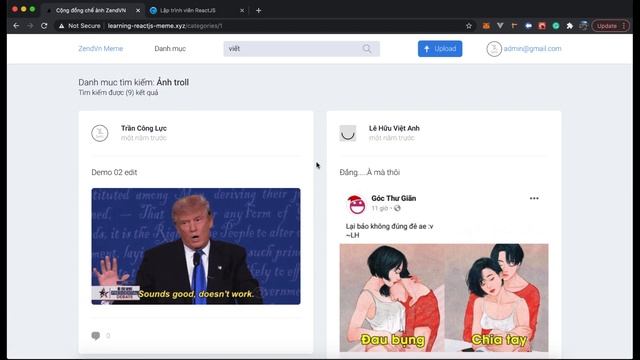640x360 pixels.
Task: Open the admin@gmail.com account link
Action: (532, 49)
